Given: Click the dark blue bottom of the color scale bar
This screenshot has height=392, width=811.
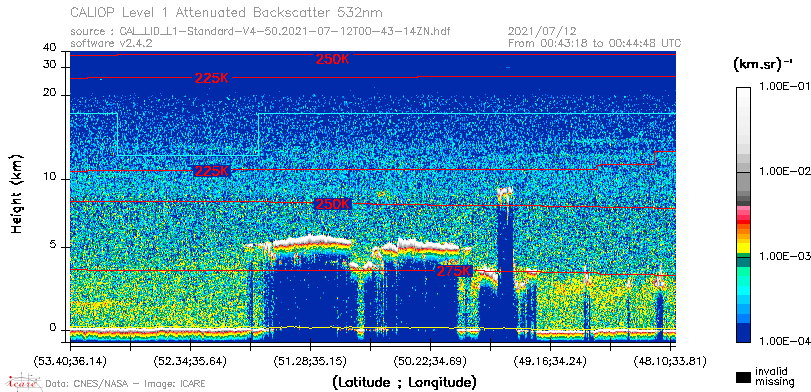Looking at the screenshot, I should 744,334.
